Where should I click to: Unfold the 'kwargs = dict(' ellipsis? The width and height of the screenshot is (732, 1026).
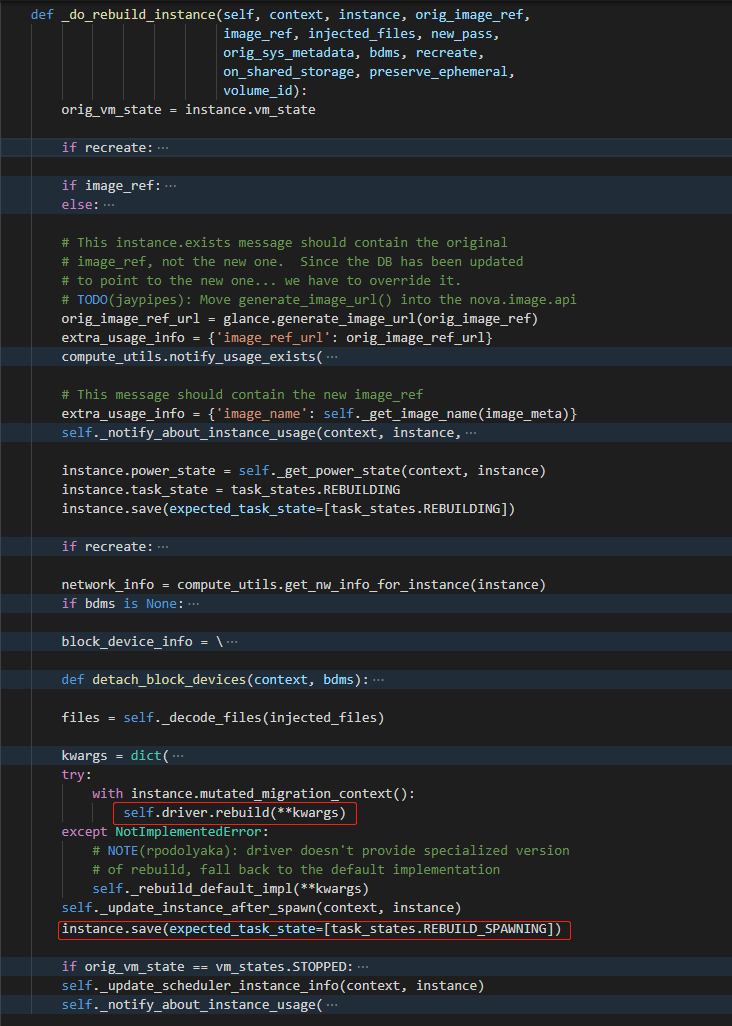[178, 756]
